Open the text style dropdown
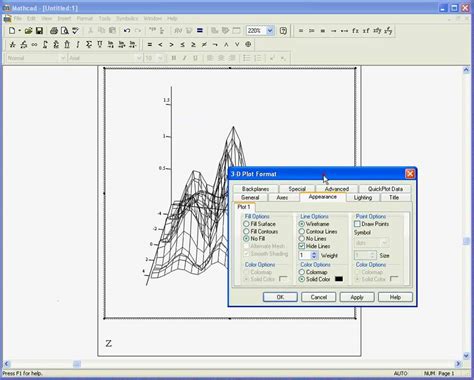This screenshot has width=474, height=380. pyautogui.click(x=62, y=58)
